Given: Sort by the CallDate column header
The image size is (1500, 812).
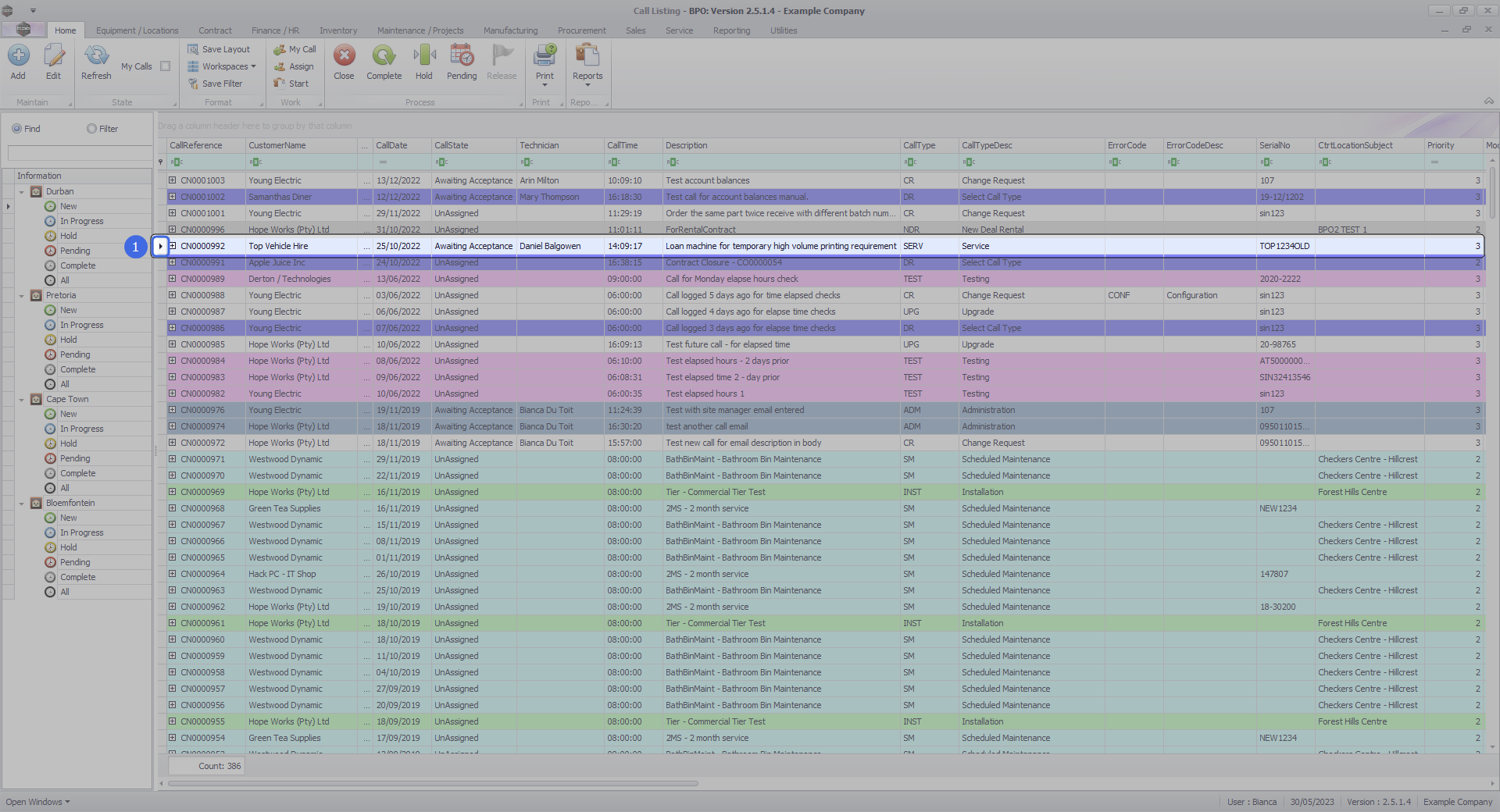Looking at the screenshot, I should click(x=402, y=145).
